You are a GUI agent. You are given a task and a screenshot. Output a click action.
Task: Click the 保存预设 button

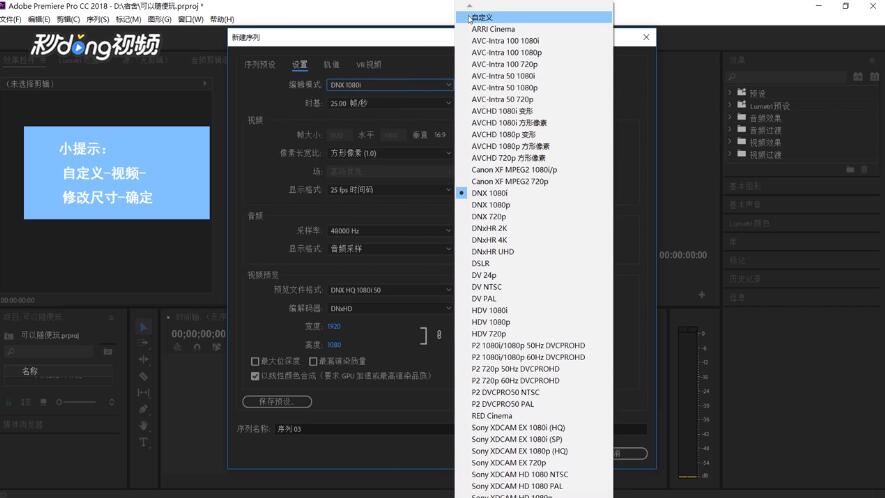(x=277, y=401)
